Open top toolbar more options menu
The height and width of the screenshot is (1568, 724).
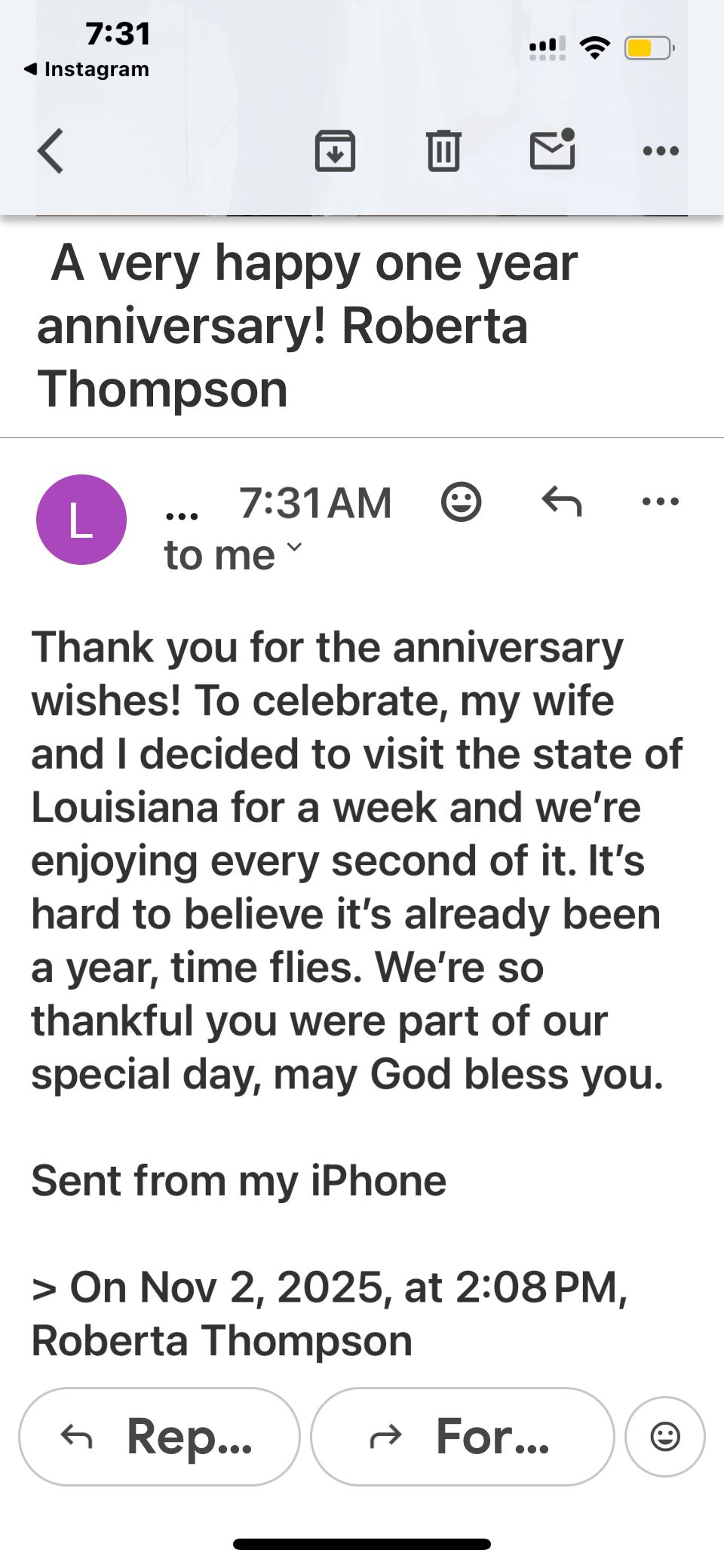661,151
